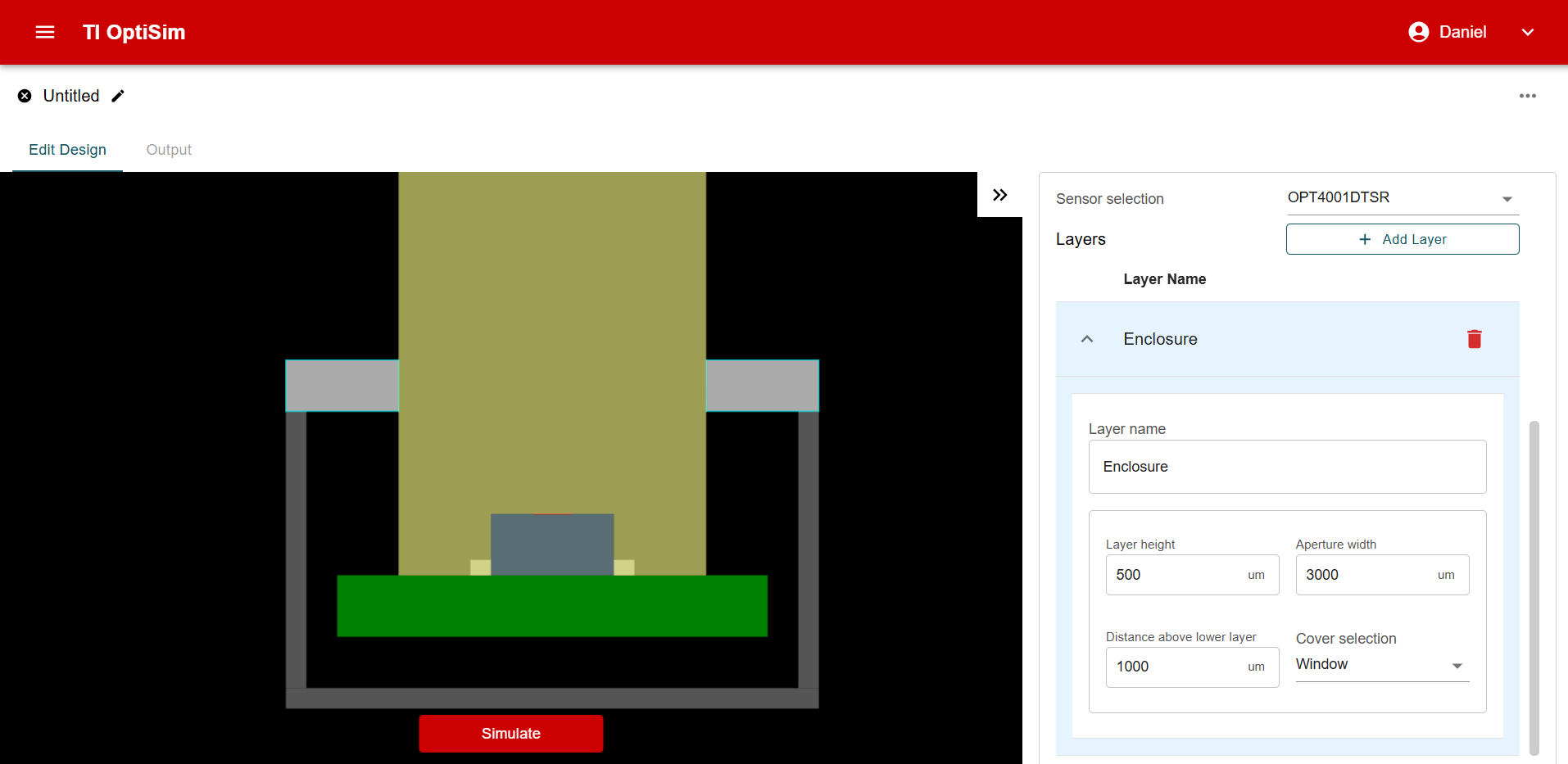Open the three-dot more options menu
1568x764 pixels.
point(1527,96)
